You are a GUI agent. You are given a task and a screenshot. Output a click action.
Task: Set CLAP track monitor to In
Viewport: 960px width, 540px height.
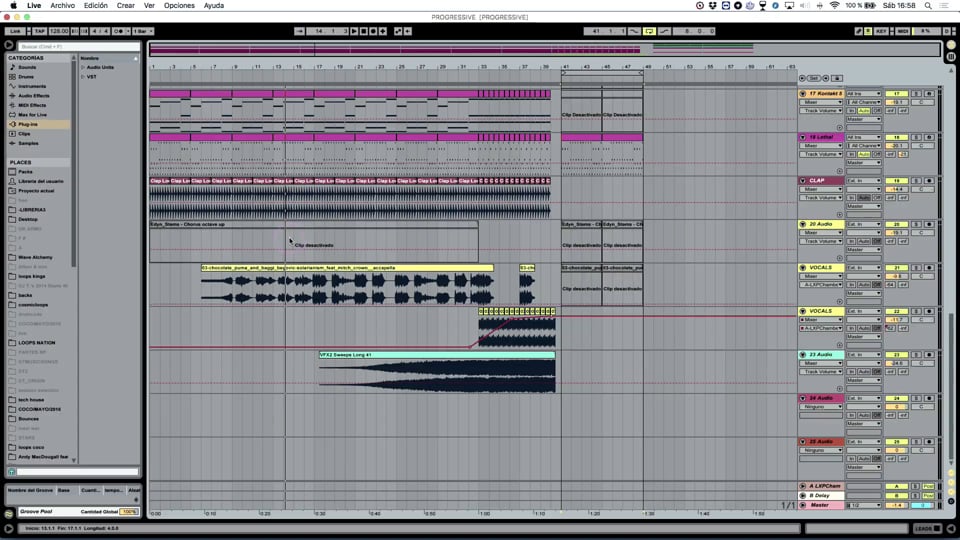coord(852,198)
